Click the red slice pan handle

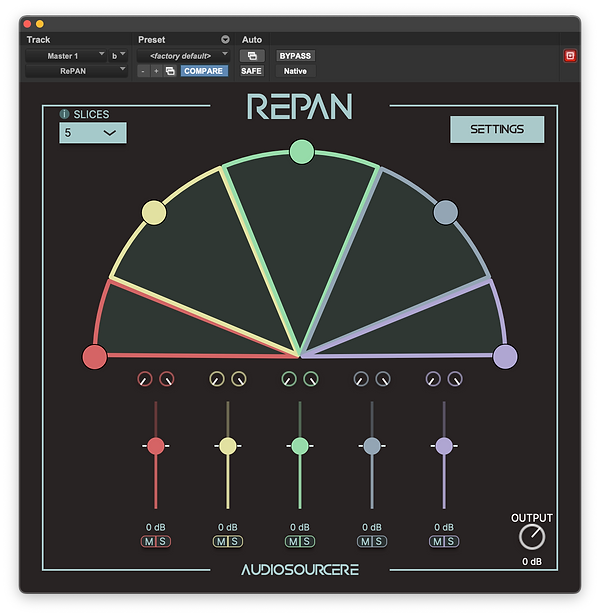95,357
